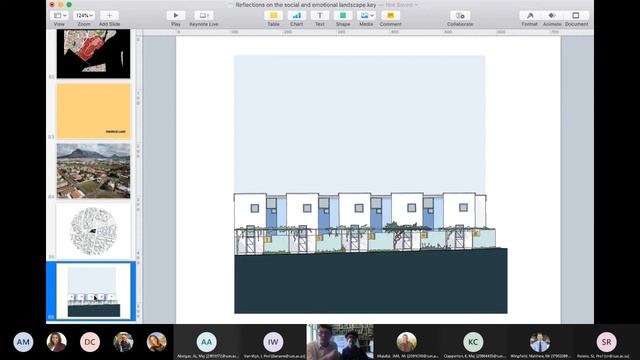Insert a text box
The width and height of the screenshot is (640, 360).
point(320,16)
